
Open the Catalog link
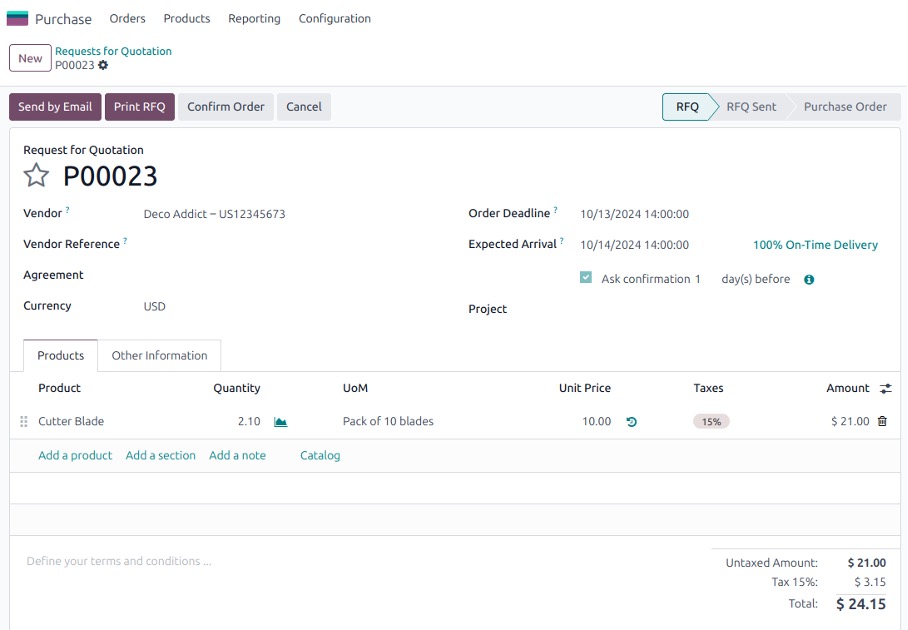pos(320,456)
